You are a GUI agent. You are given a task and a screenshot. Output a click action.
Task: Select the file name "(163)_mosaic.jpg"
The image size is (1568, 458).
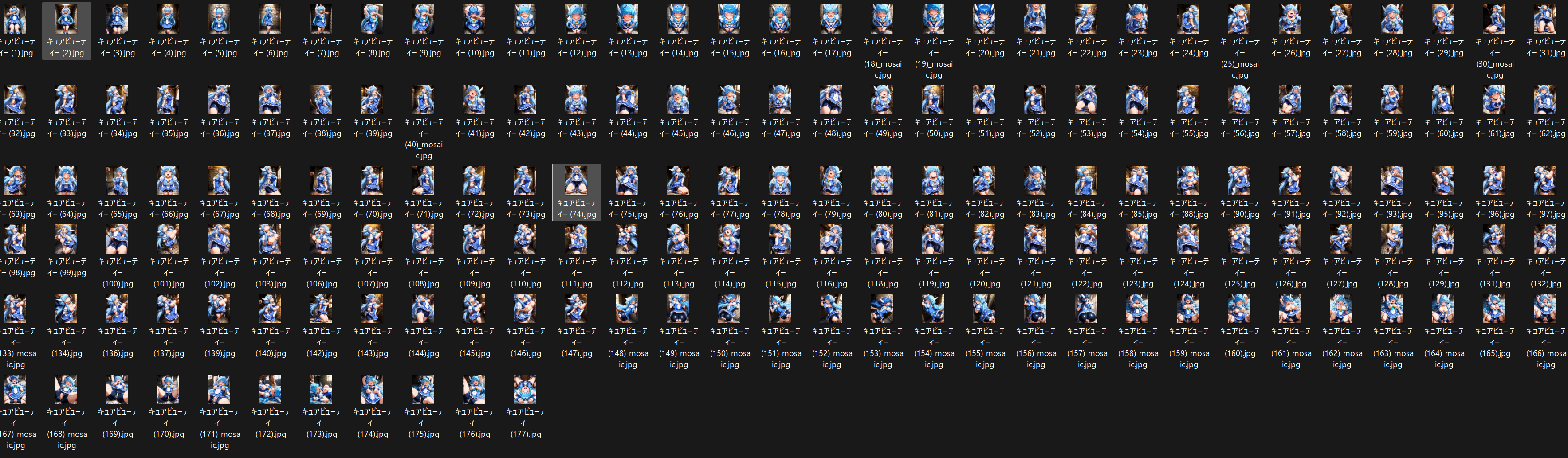click(1393, 348)
